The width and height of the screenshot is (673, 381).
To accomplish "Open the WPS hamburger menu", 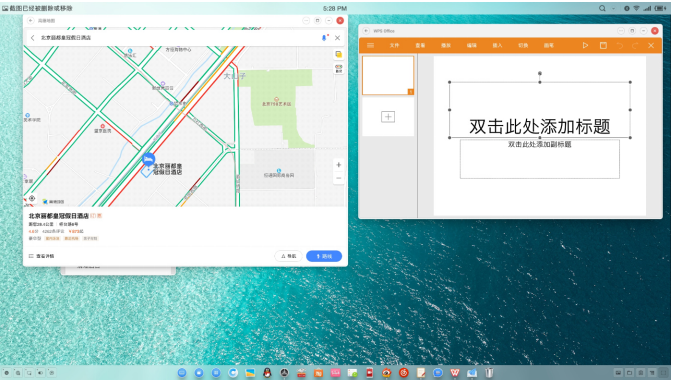I will pos(370,45).
